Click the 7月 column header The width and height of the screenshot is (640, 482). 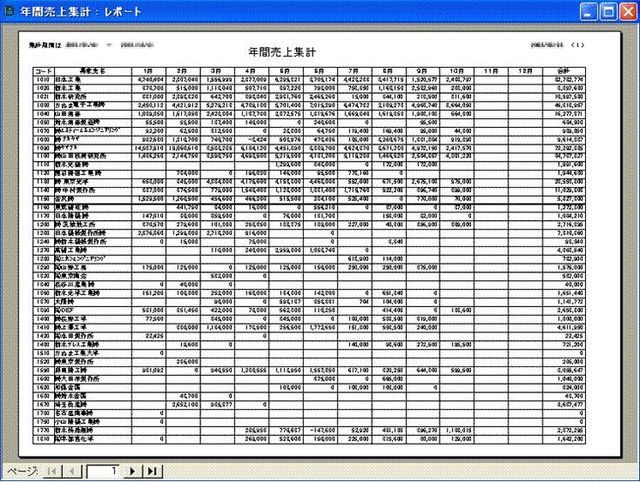tap(354, 71)
